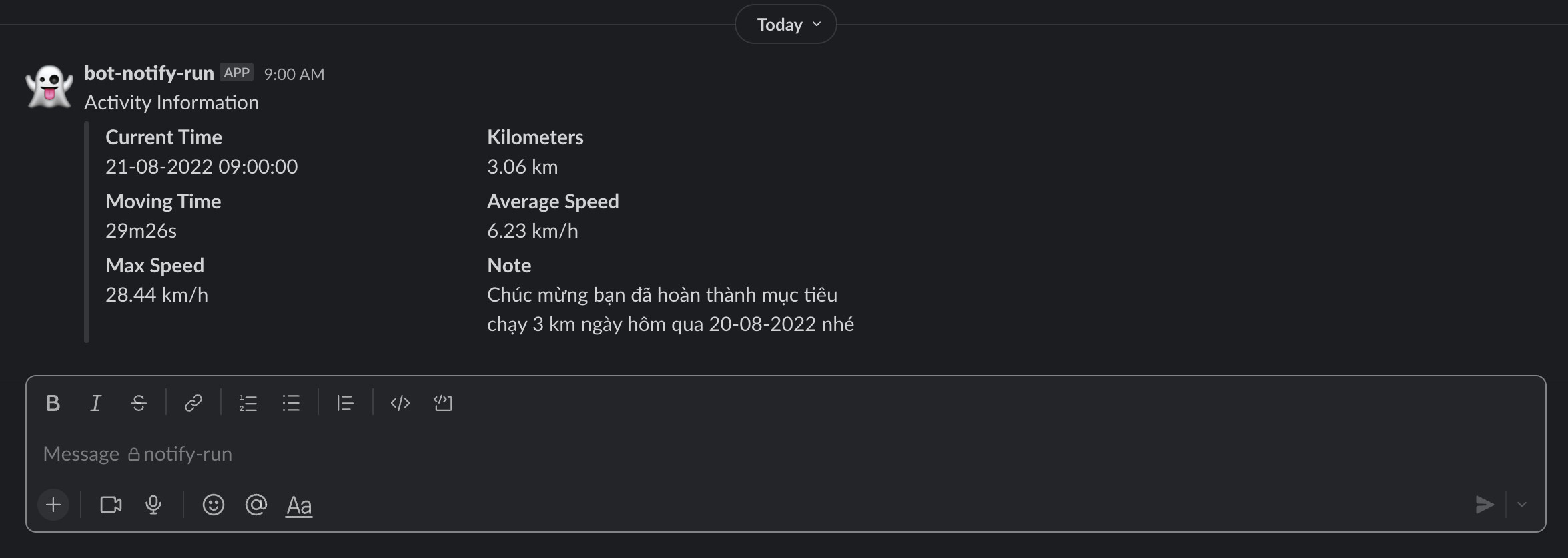
Task: Open the Today date navigation dropdown
Action: tap(785, 23)
